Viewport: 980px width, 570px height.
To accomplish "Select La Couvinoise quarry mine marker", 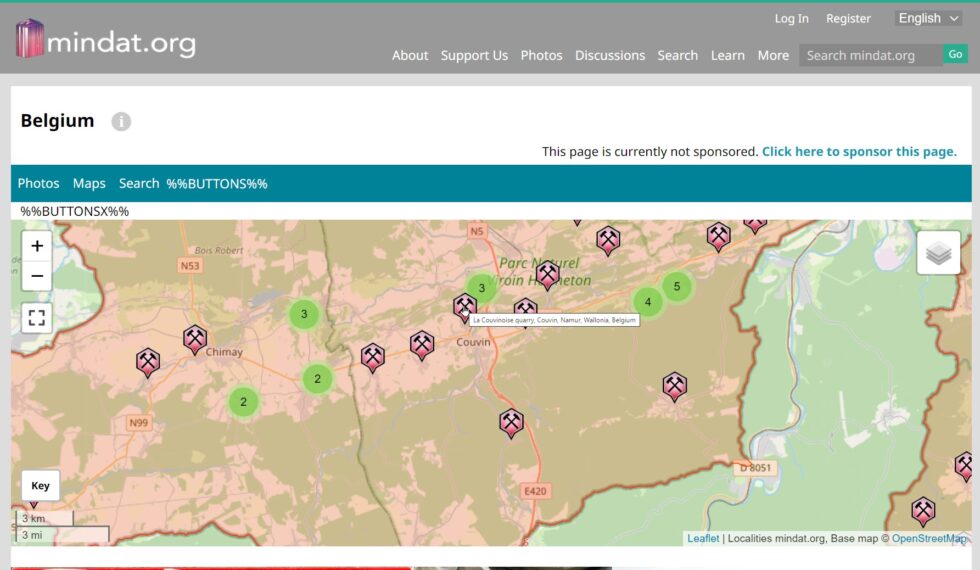I will (464, 306).
